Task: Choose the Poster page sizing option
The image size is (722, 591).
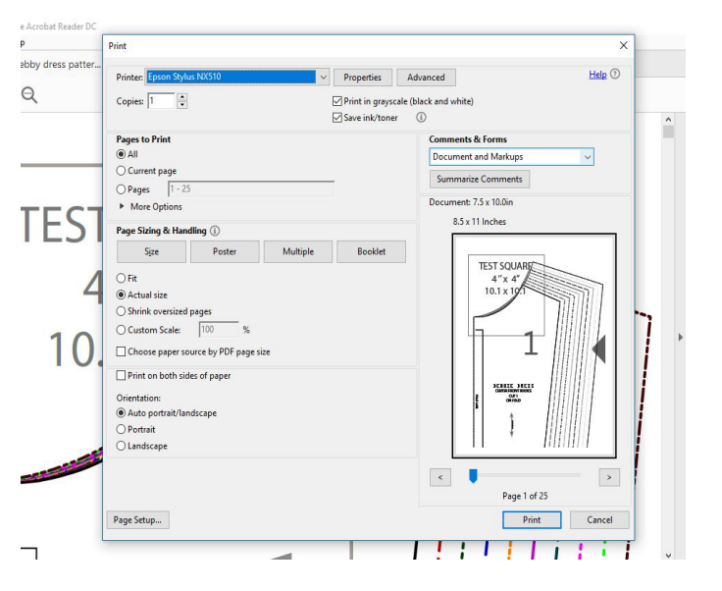Action: tap(225, 252)
